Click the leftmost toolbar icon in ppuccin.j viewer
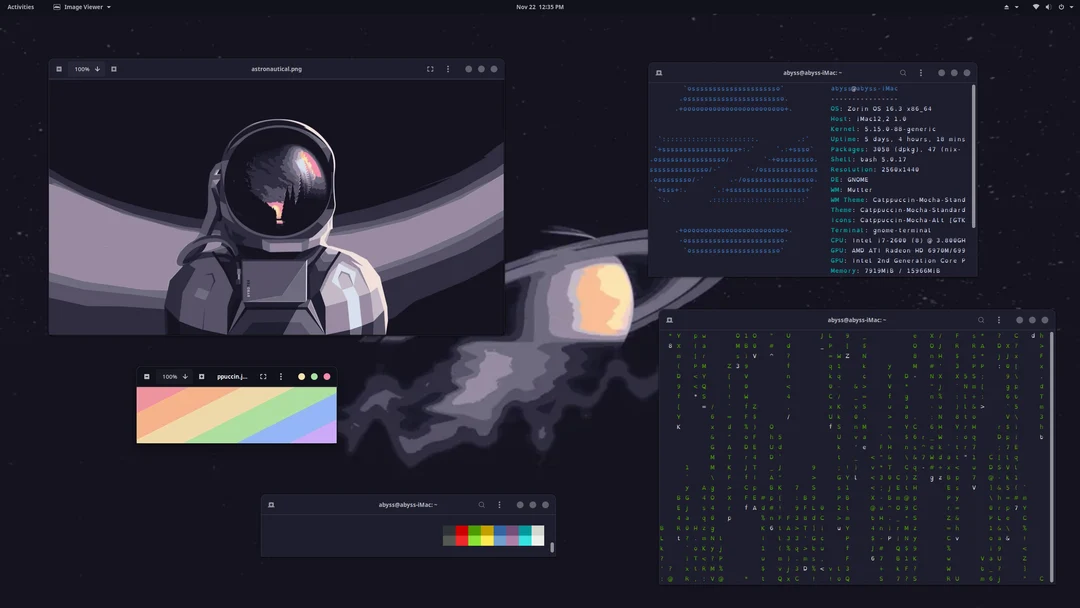Screen dimensions: 1080x608 pos(146,376)
